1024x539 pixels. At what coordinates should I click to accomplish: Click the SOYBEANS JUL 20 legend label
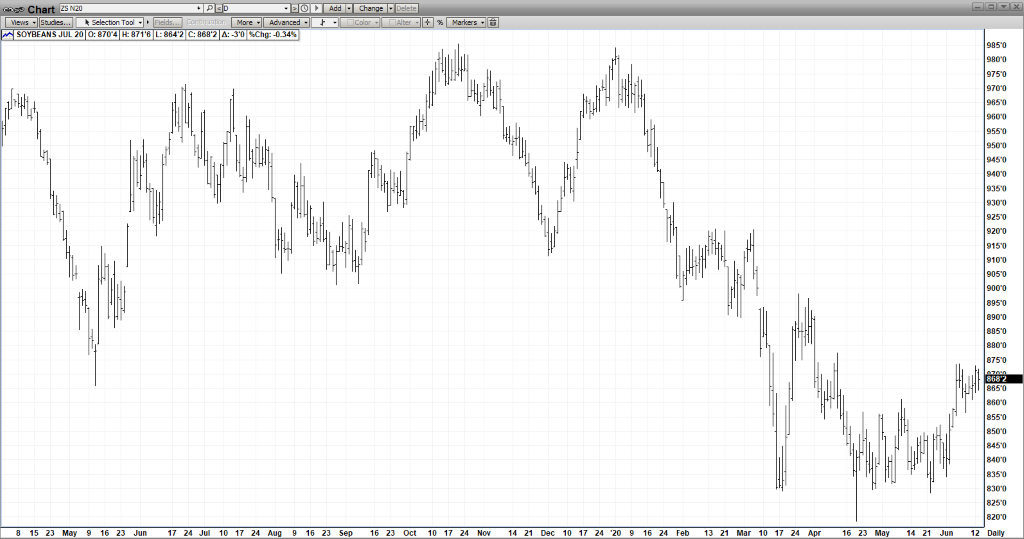click(50, 35)
